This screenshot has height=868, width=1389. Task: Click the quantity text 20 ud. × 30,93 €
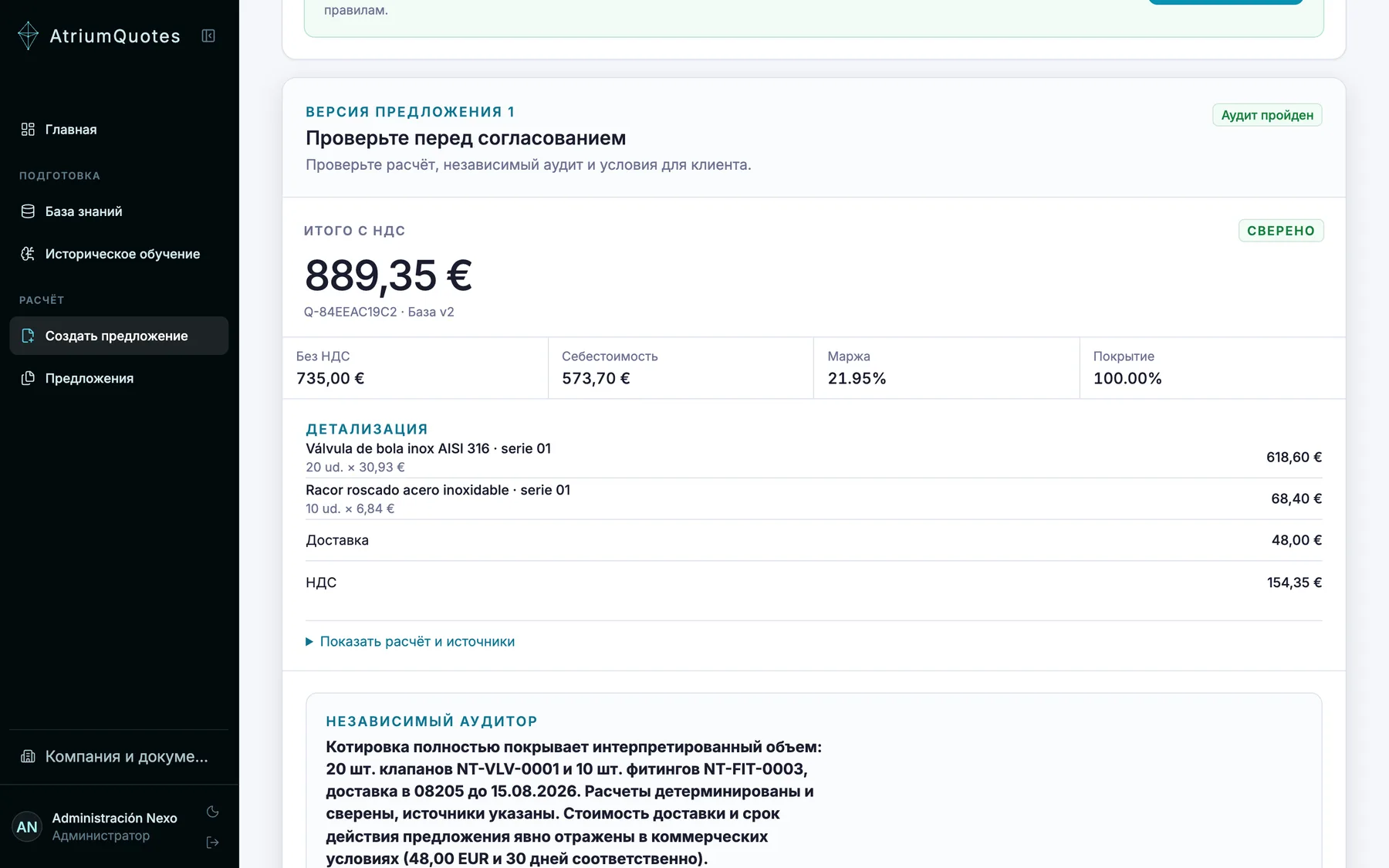click(355, 467)
